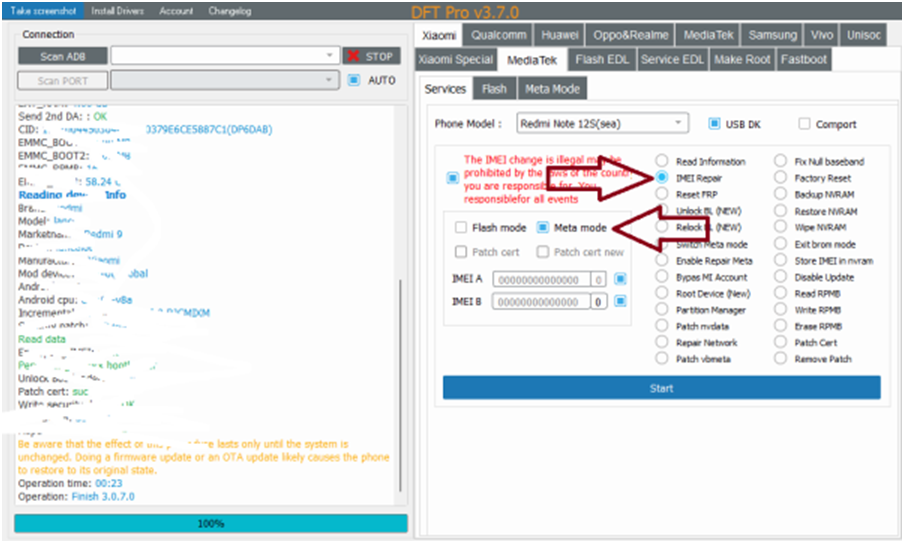Toggle the Meta mode checkbox
This screenshot has height=543, width=904.
click(x=543, y=227)
